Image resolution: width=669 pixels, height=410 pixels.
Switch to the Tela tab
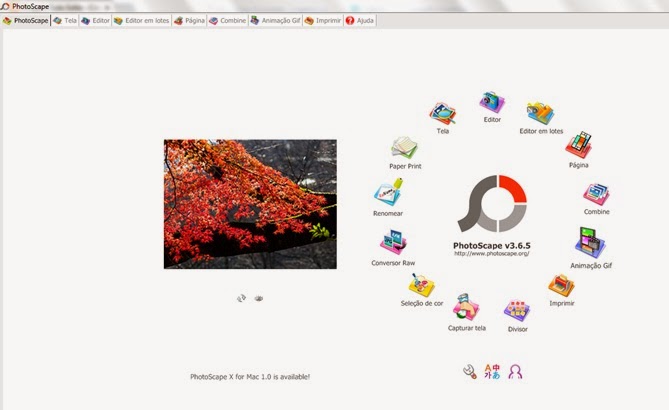point(65,20)
